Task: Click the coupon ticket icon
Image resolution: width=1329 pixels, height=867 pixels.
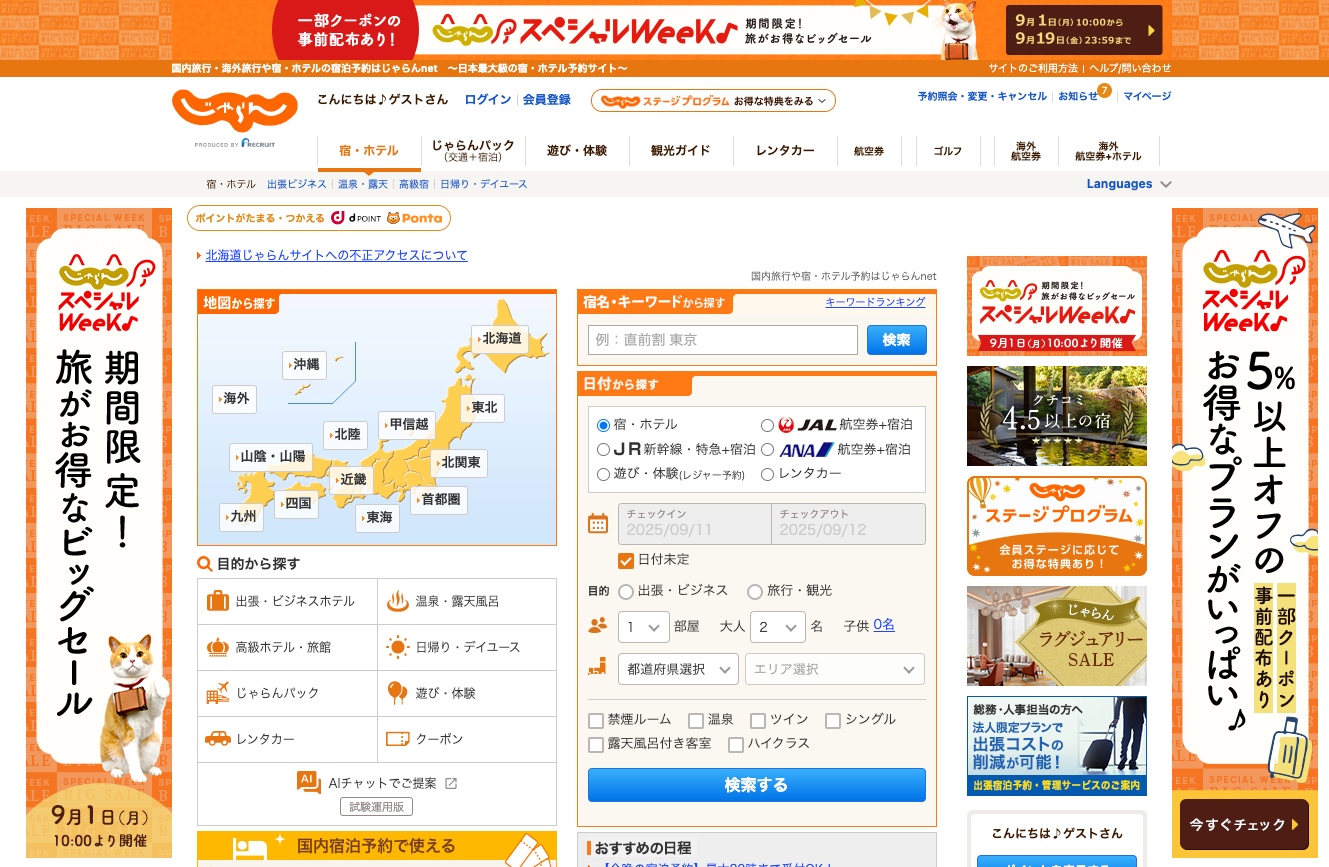Action: [398, 739]
